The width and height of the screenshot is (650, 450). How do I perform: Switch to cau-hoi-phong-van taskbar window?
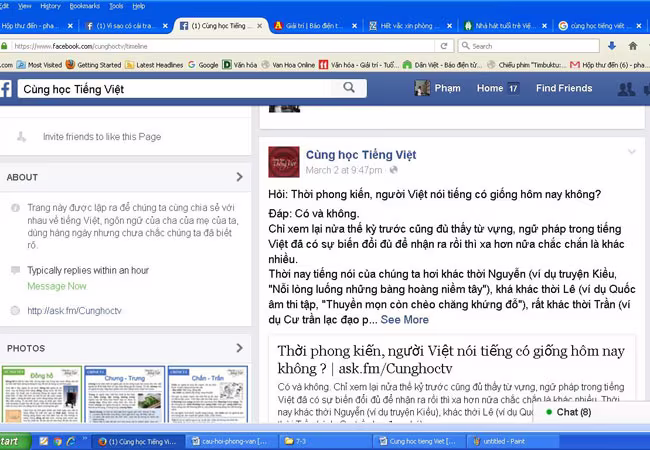coord(231,441)
